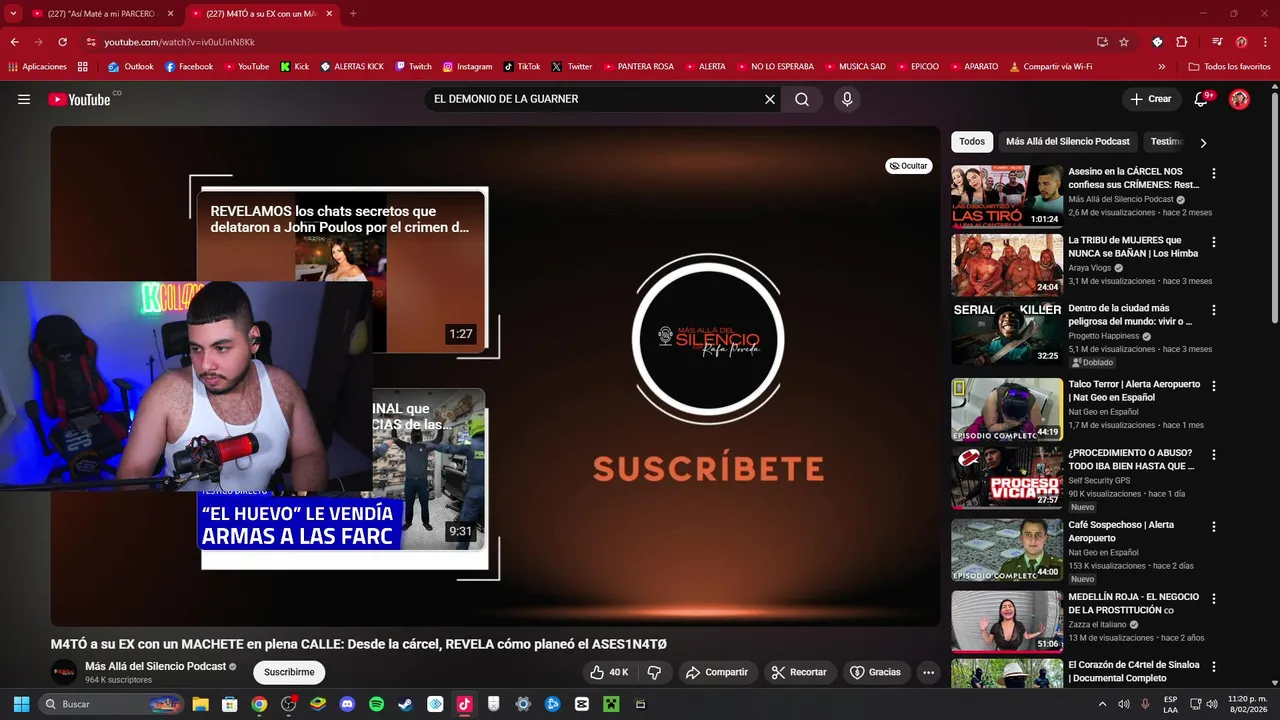Open the Minecraft taskbar icon
This screenshot has width=1280, height=720.
(x=611, y=704)
